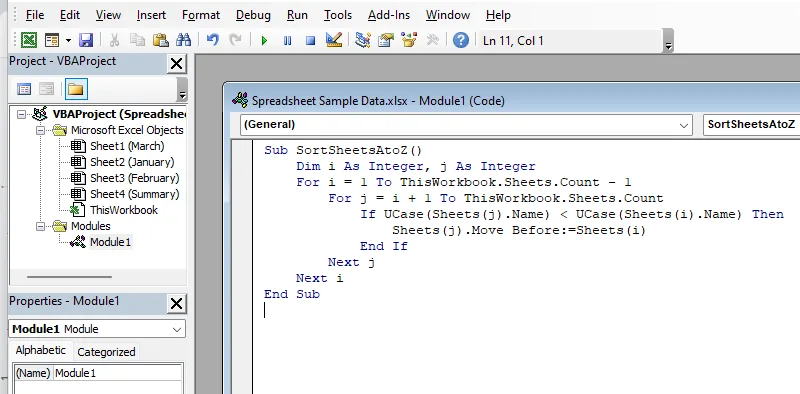The image size is (800, 394).
Task: Click the 'Next j' code line
Action: pos(352,262)
